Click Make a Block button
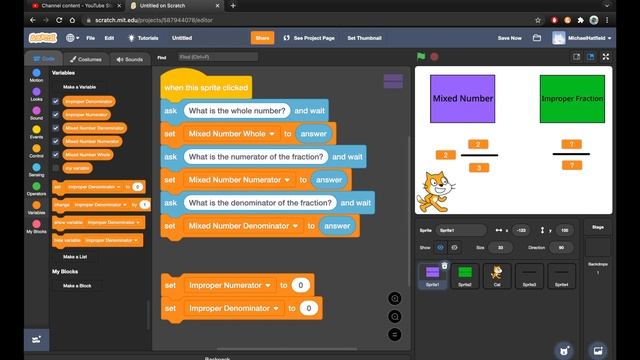The width and height of the screenshot is (640, 360). click(77, 286)
